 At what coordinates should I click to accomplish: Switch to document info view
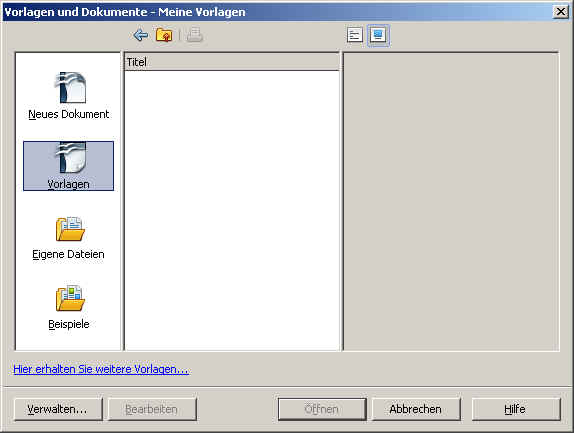[x=355, y=35]
